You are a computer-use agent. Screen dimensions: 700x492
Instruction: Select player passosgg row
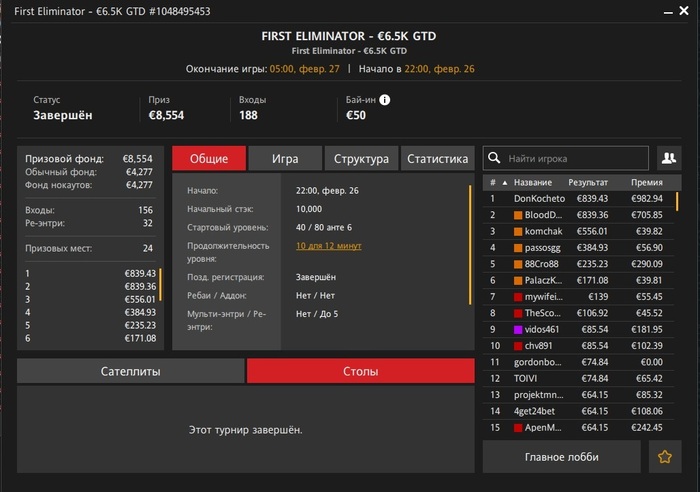(579, 248)
